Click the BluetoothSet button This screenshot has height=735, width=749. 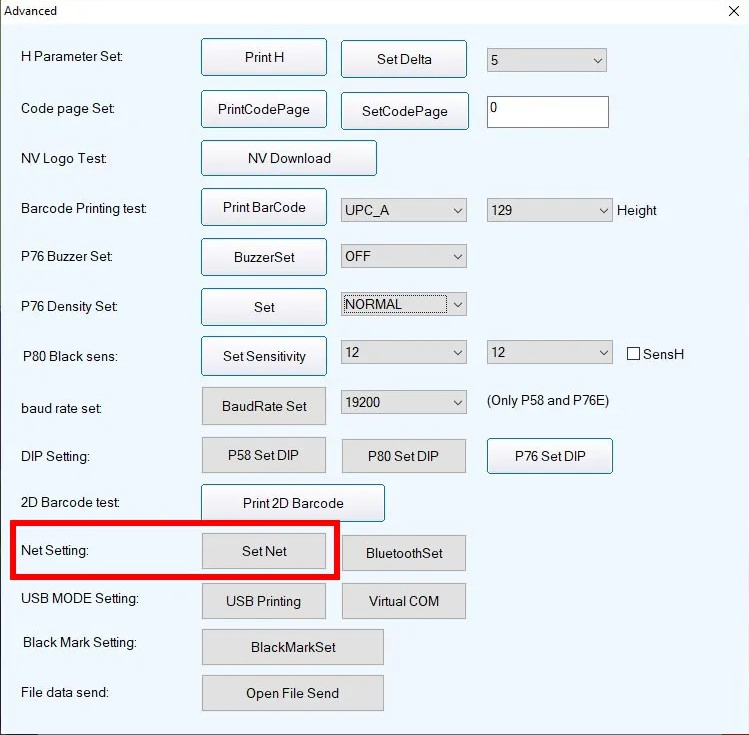point(404,553)
